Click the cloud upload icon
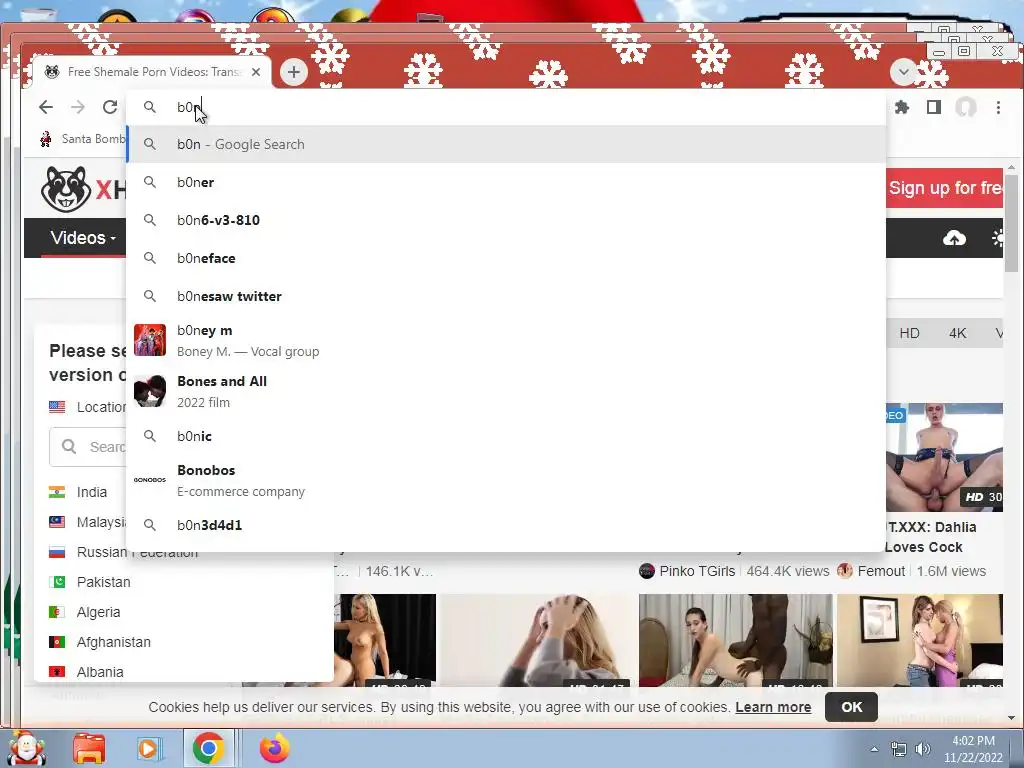1024x768 pixels. (x=954, y=238)
